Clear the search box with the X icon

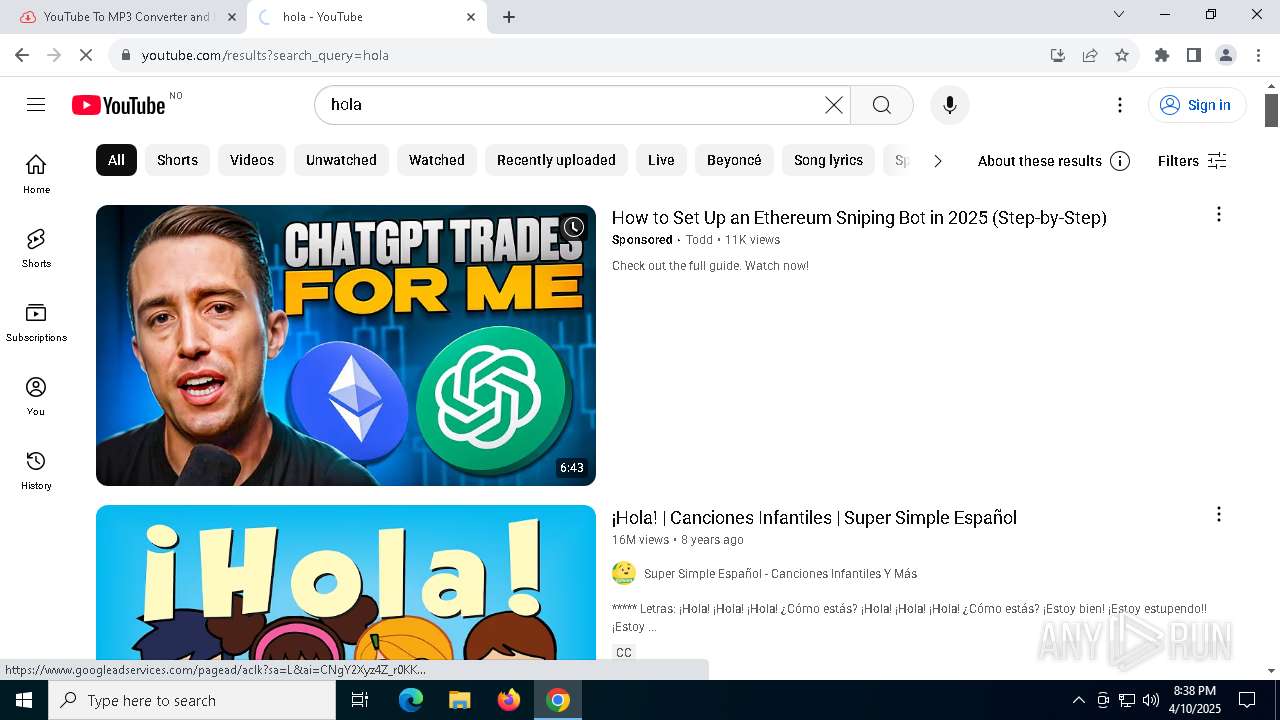833,105
